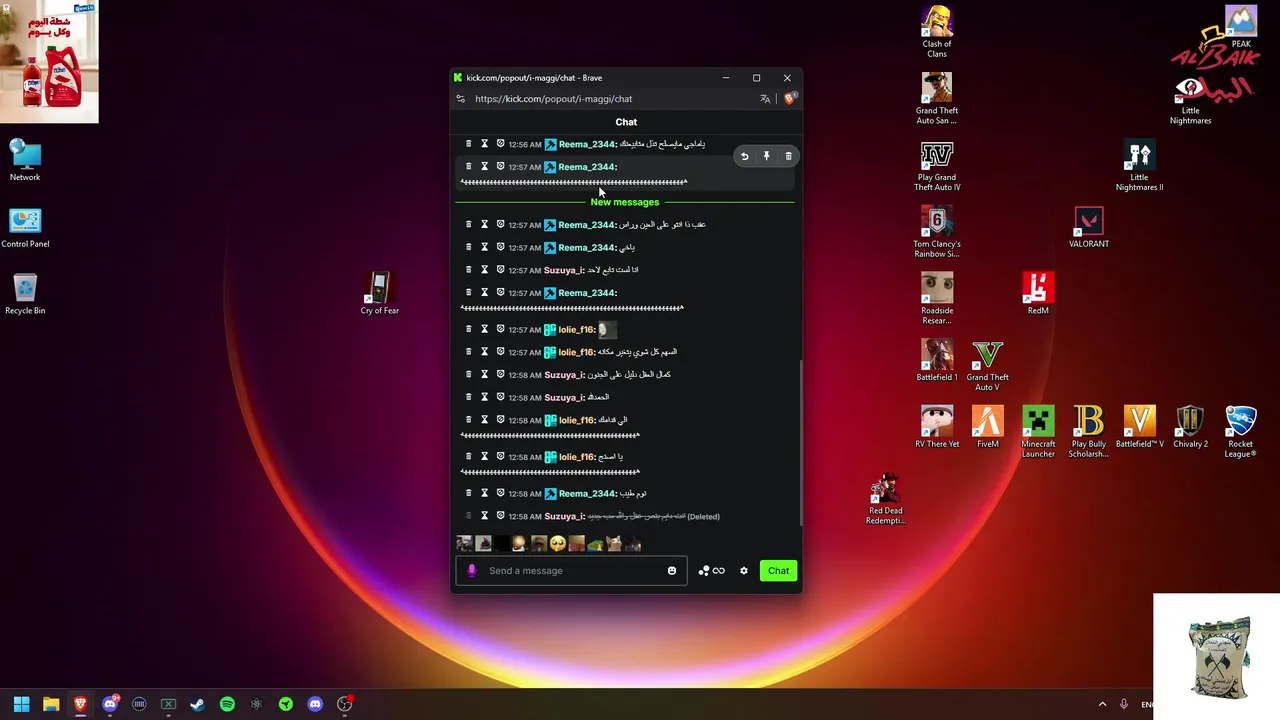Open File Explorer from taskbar
The height and width of the screenshot is (720, 1280).
coord(51,704)
